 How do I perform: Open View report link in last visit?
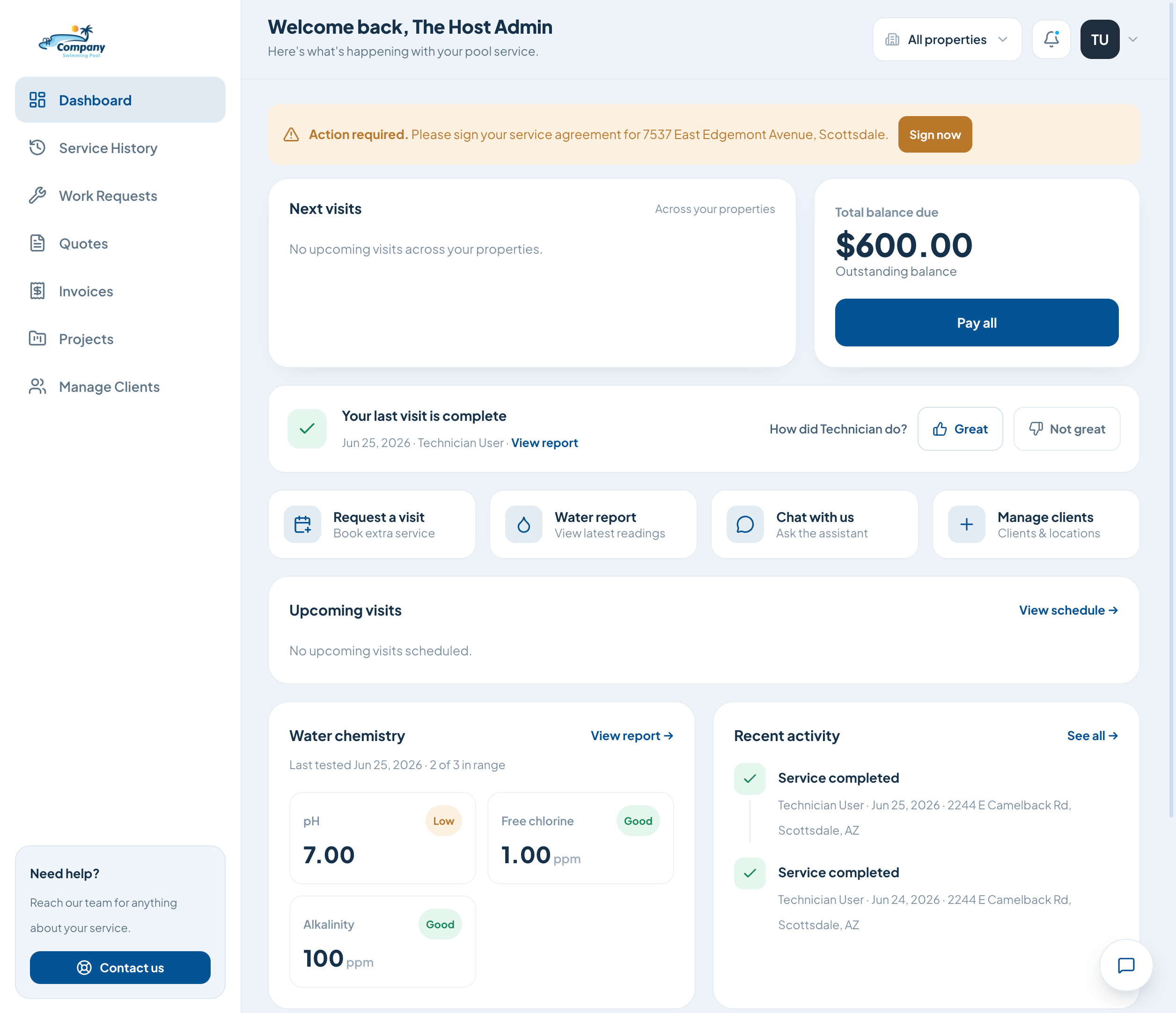tap(544, 443)
